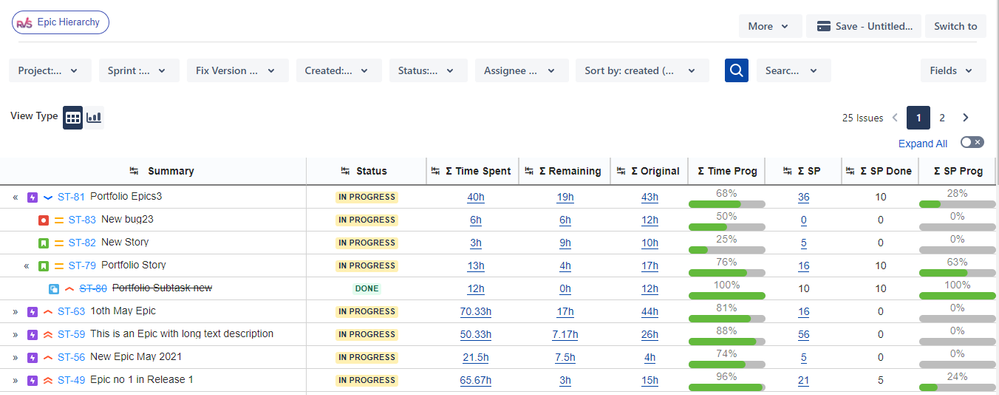Click the 68% time progress bar for ST-81

(x=727, y=205)
